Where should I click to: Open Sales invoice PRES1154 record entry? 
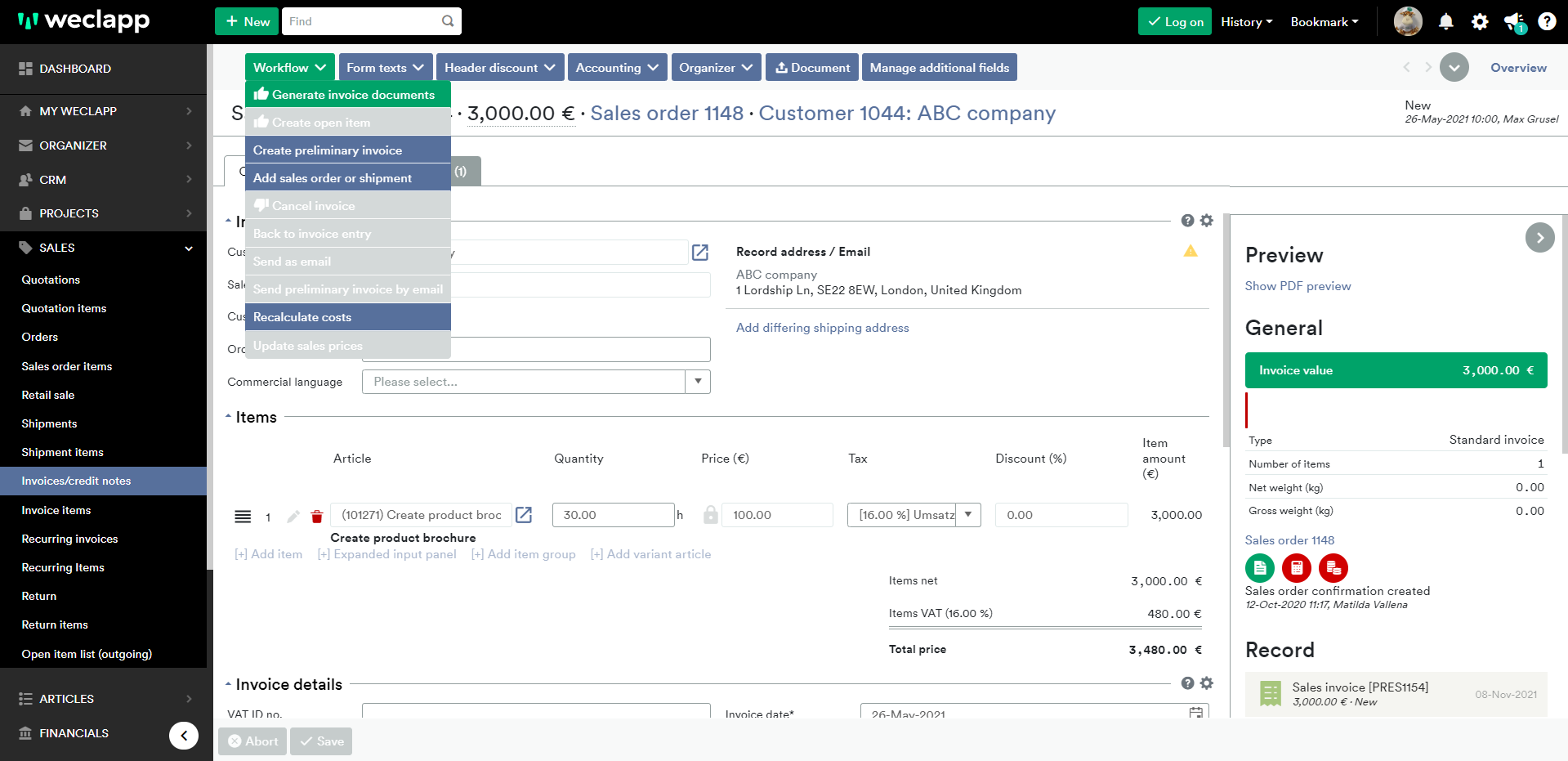point(1396,694)
